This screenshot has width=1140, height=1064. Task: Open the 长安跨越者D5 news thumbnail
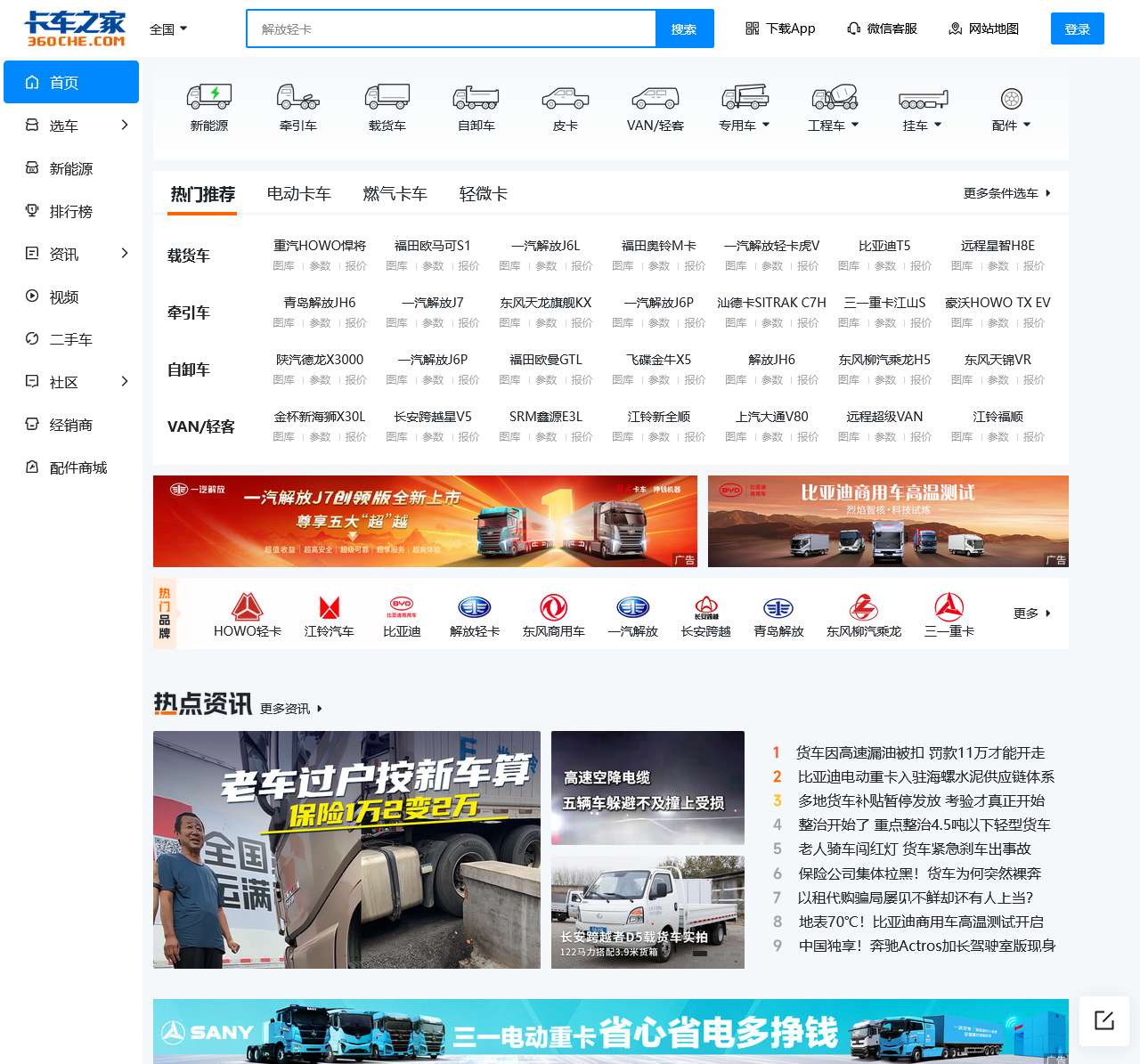coord(647,912)
